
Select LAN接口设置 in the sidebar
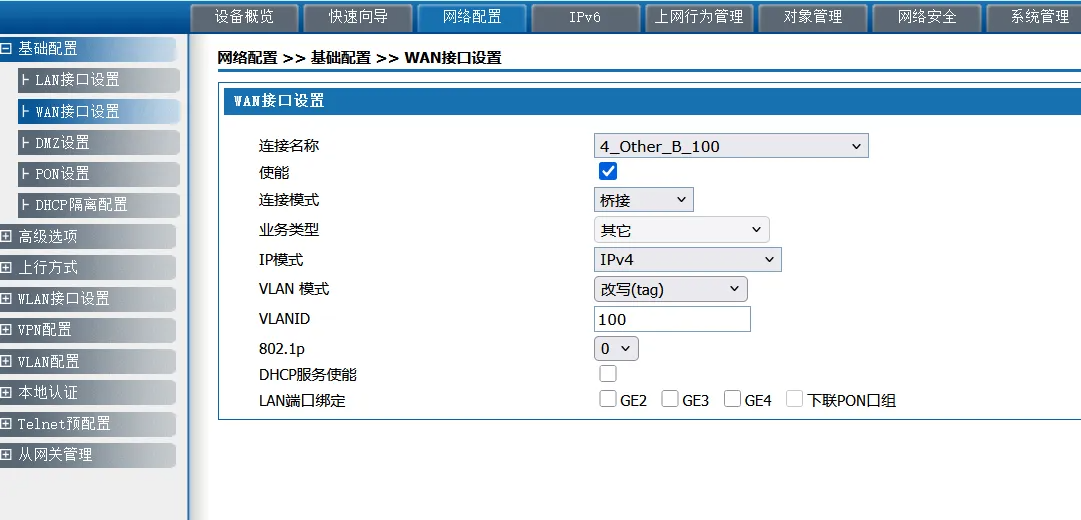[99, 80]
